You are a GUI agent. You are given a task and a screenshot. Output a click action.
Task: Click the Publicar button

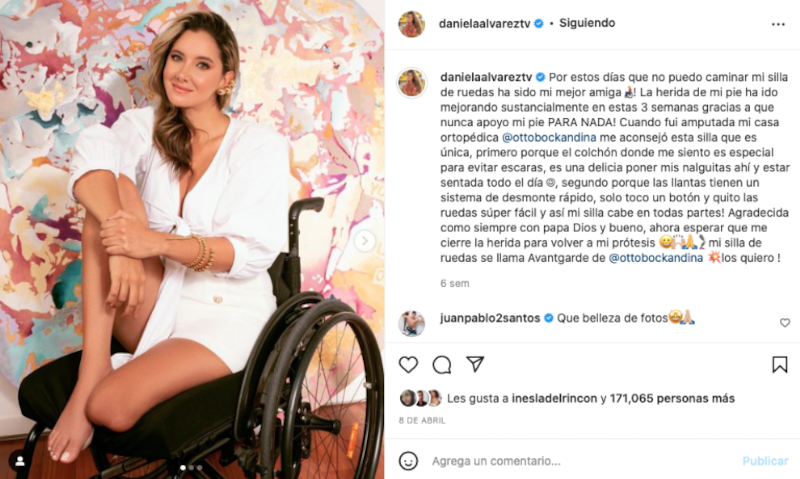click(x=765, y=461)
